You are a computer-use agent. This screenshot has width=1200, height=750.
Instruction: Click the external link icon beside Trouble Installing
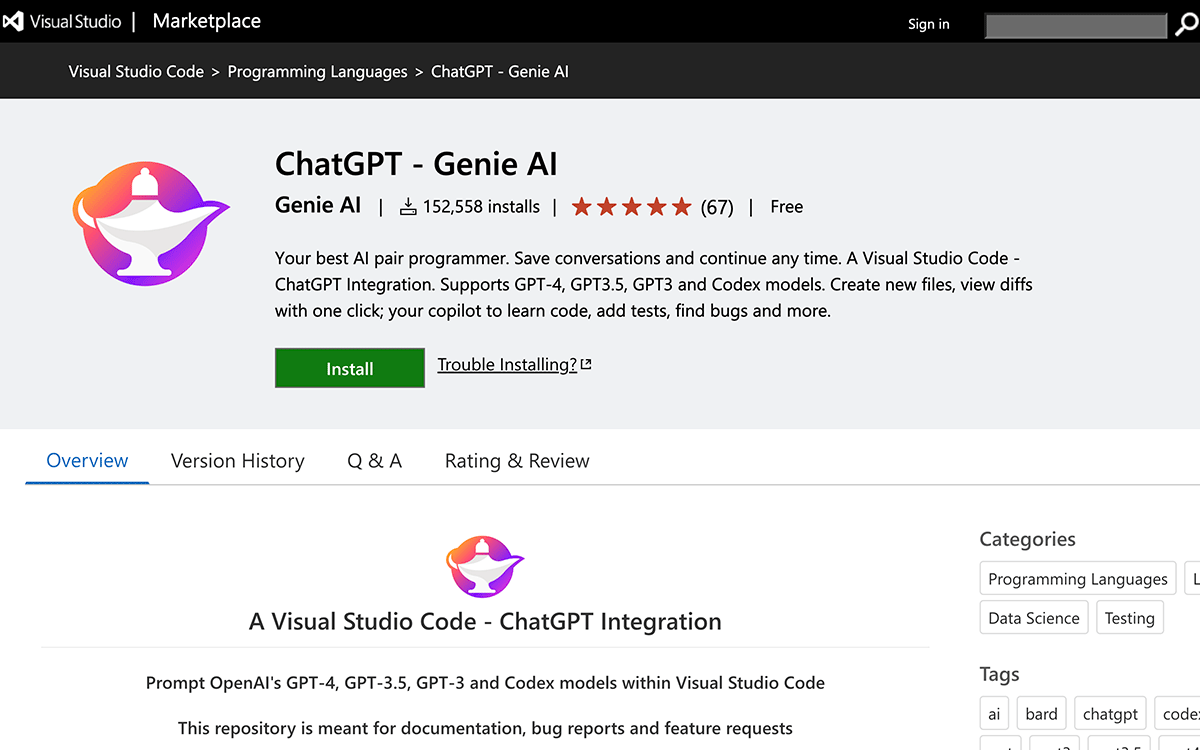(587, 364)
